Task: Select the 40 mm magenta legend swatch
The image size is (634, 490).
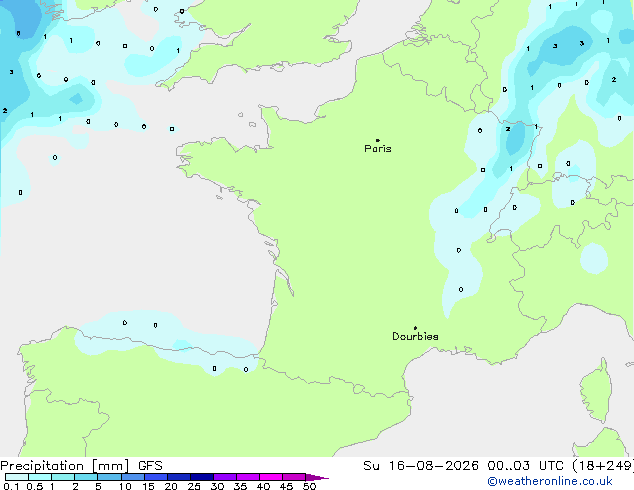Action: 271,477
